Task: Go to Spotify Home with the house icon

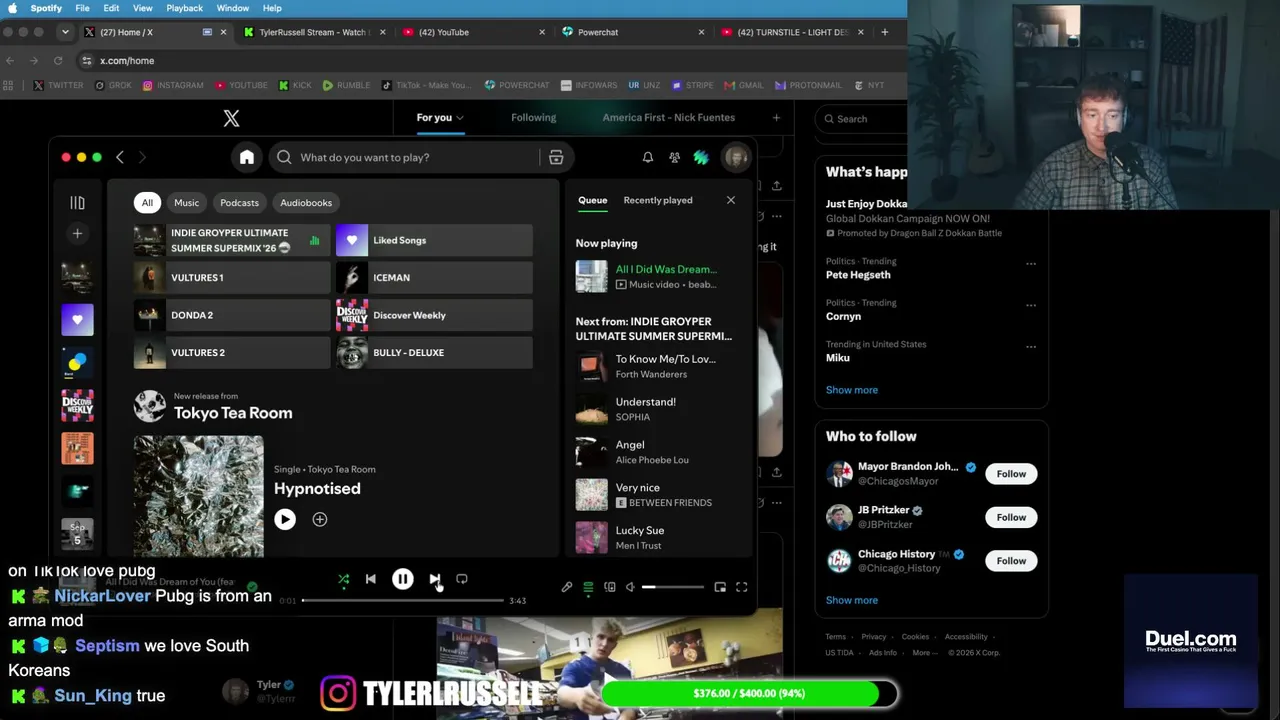Action: [x=247, y=157]
